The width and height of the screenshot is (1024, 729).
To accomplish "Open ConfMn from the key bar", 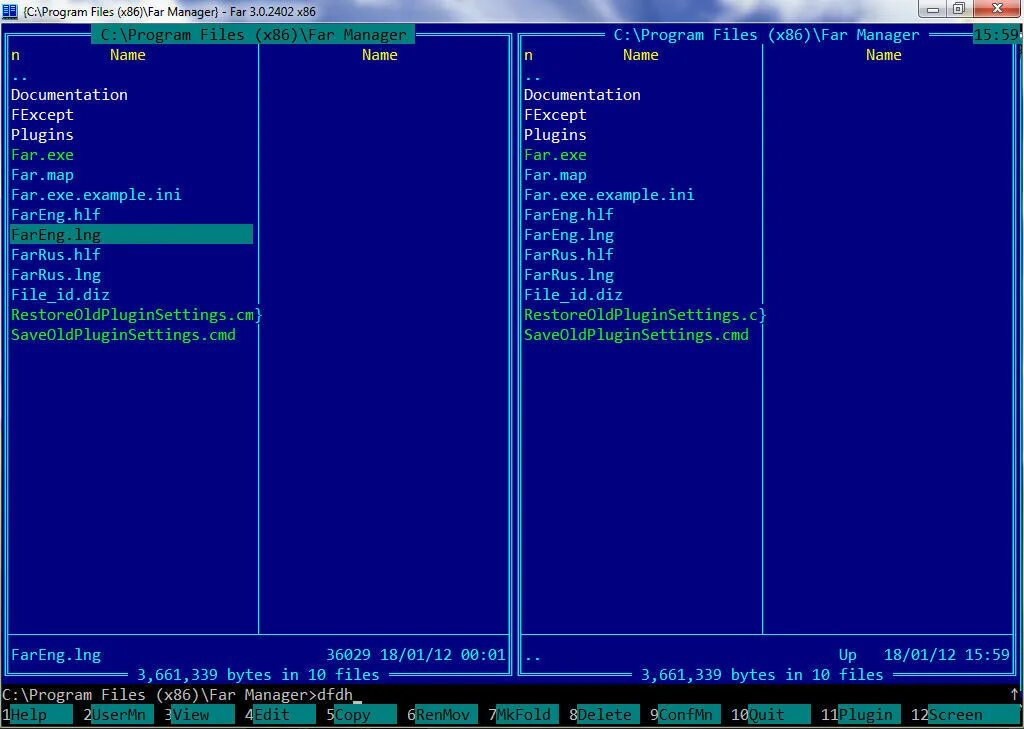I will coord(685,715).
